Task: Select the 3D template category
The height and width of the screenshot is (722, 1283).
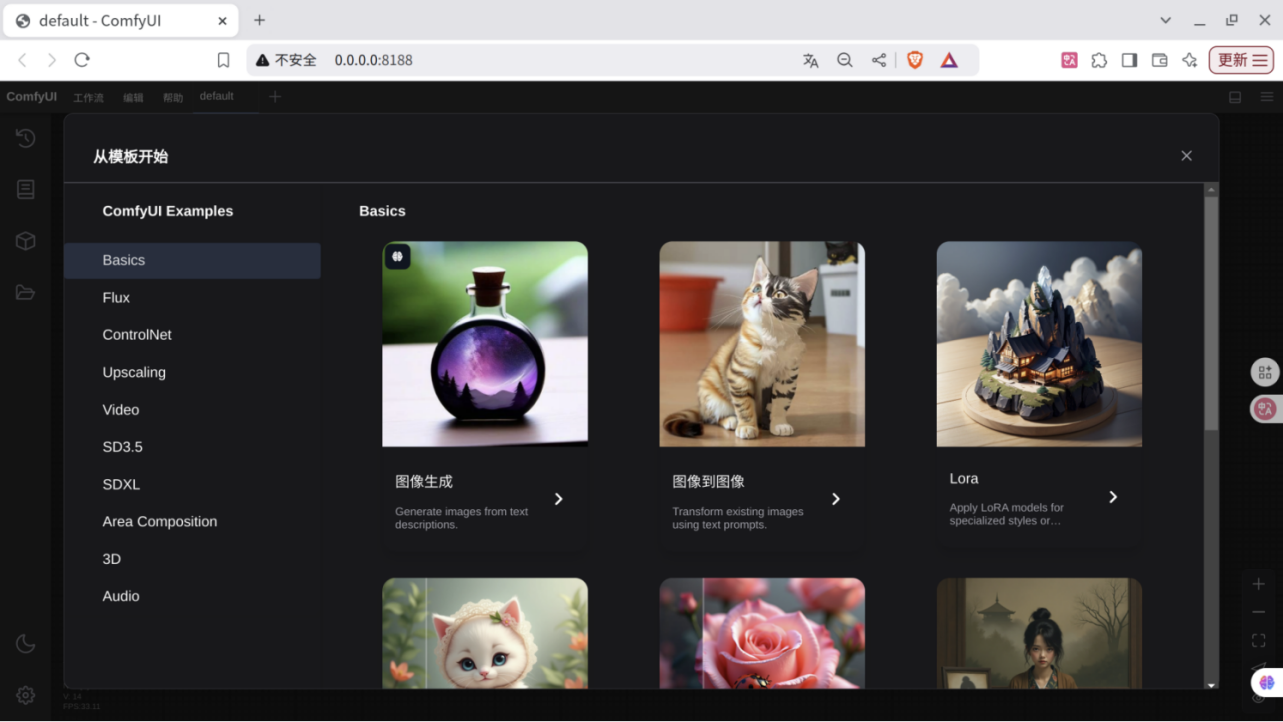Action: 192,559
